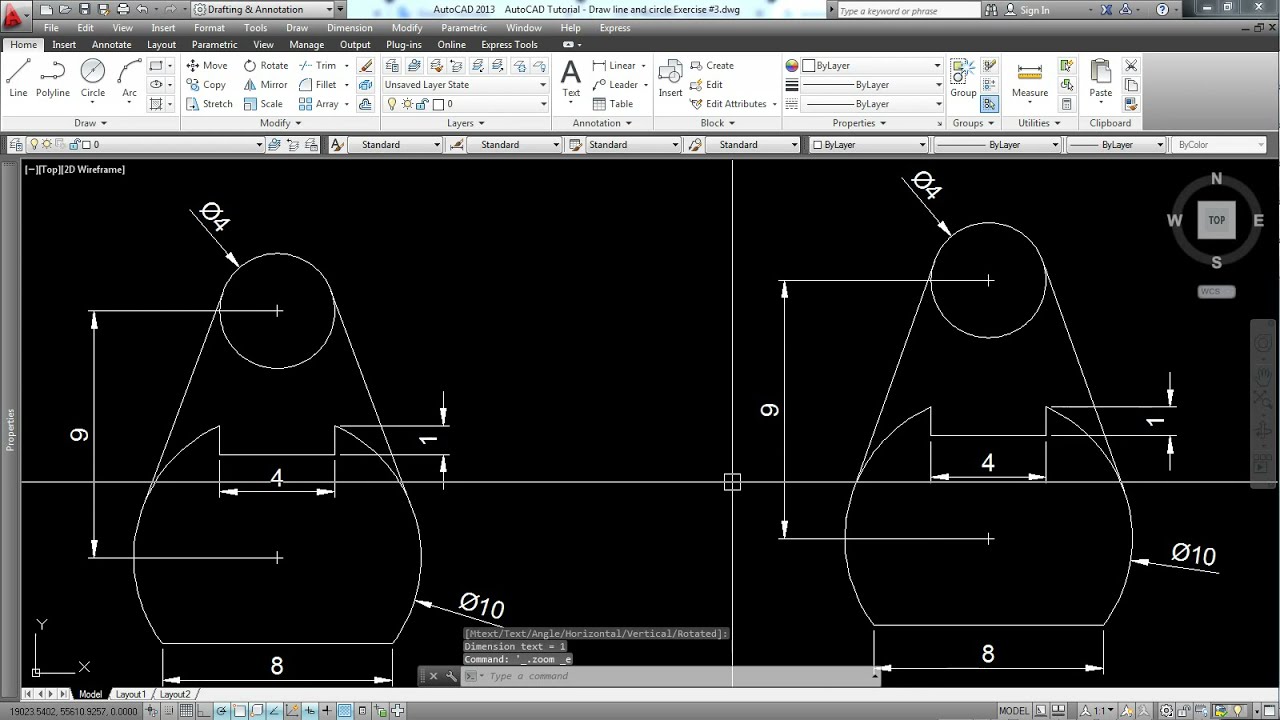
Task: Click the Table tool
Action: click(x=613, y=103)
